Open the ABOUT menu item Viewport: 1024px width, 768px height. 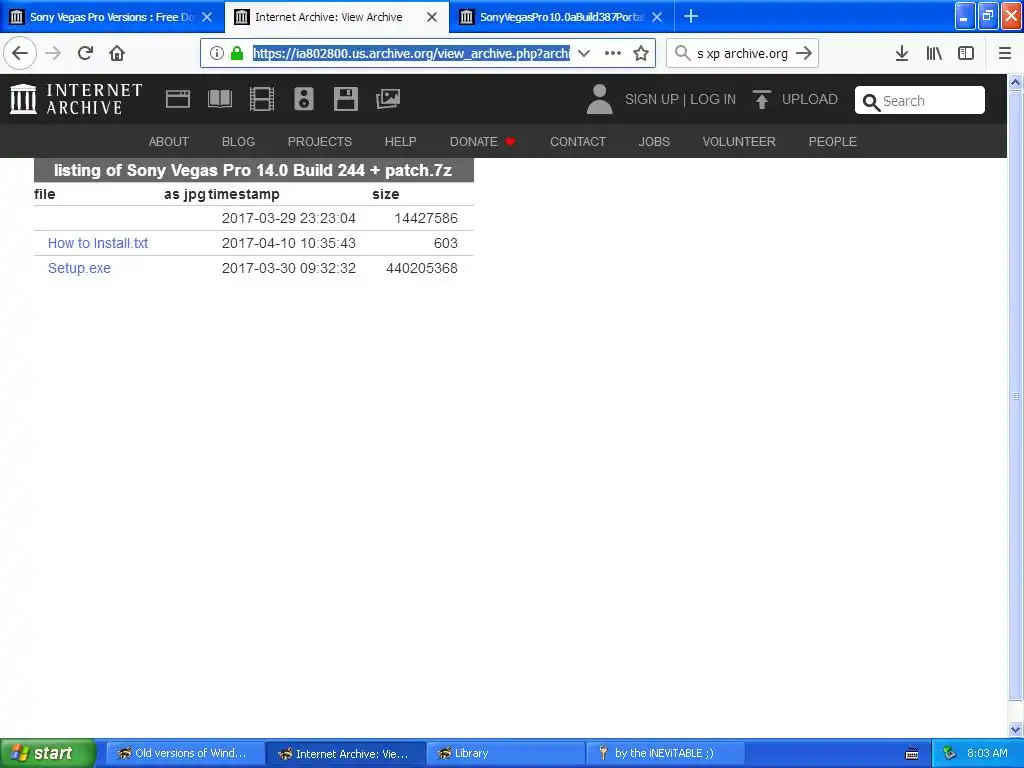click(168, 142)
